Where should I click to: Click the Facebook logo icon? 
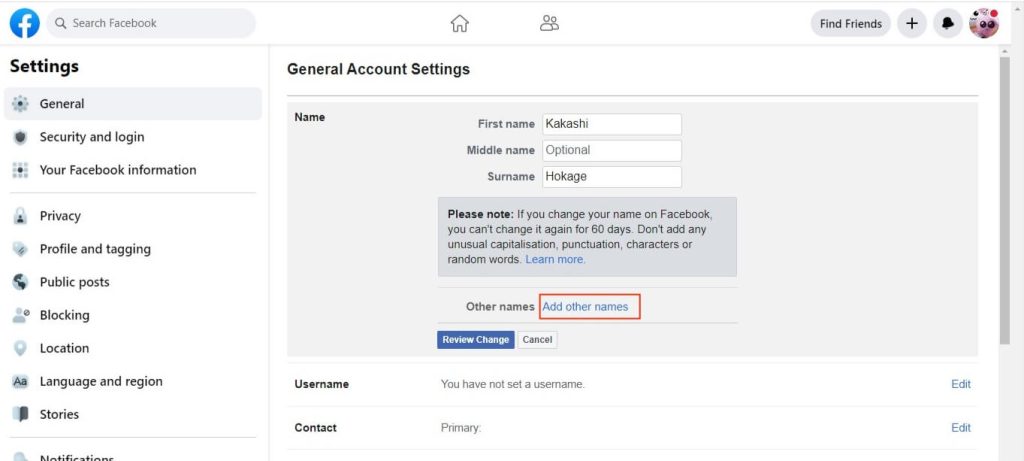click(25, 23)
